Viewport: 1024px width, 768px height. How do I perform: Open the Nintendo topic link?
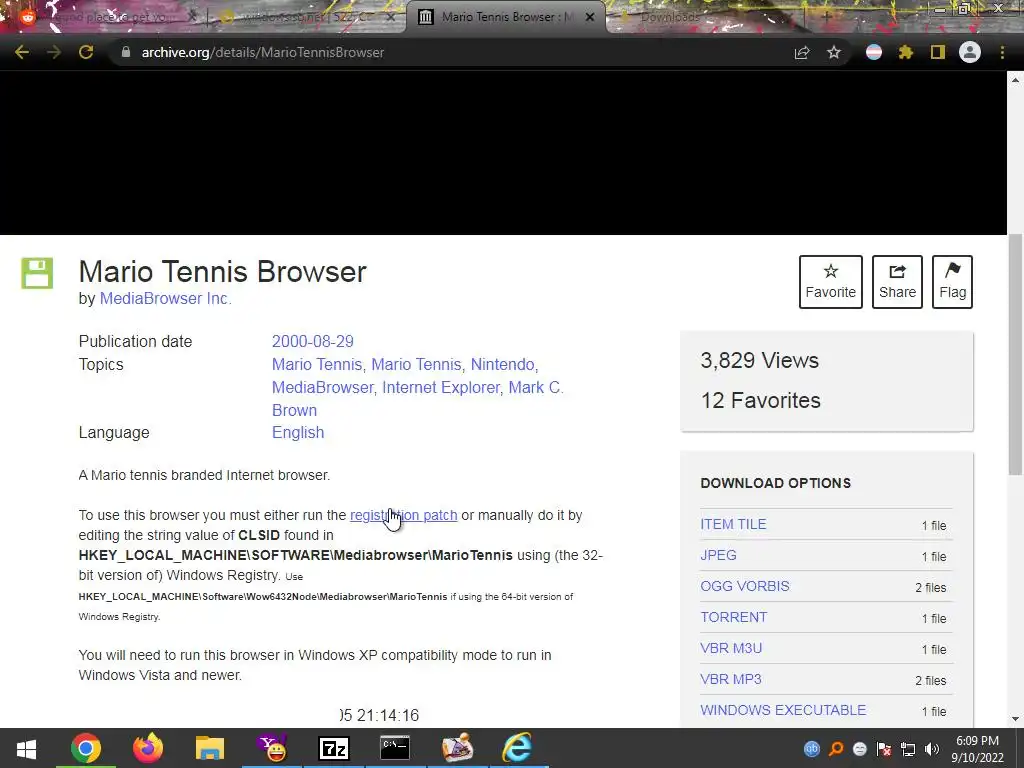tap(502, 364)
